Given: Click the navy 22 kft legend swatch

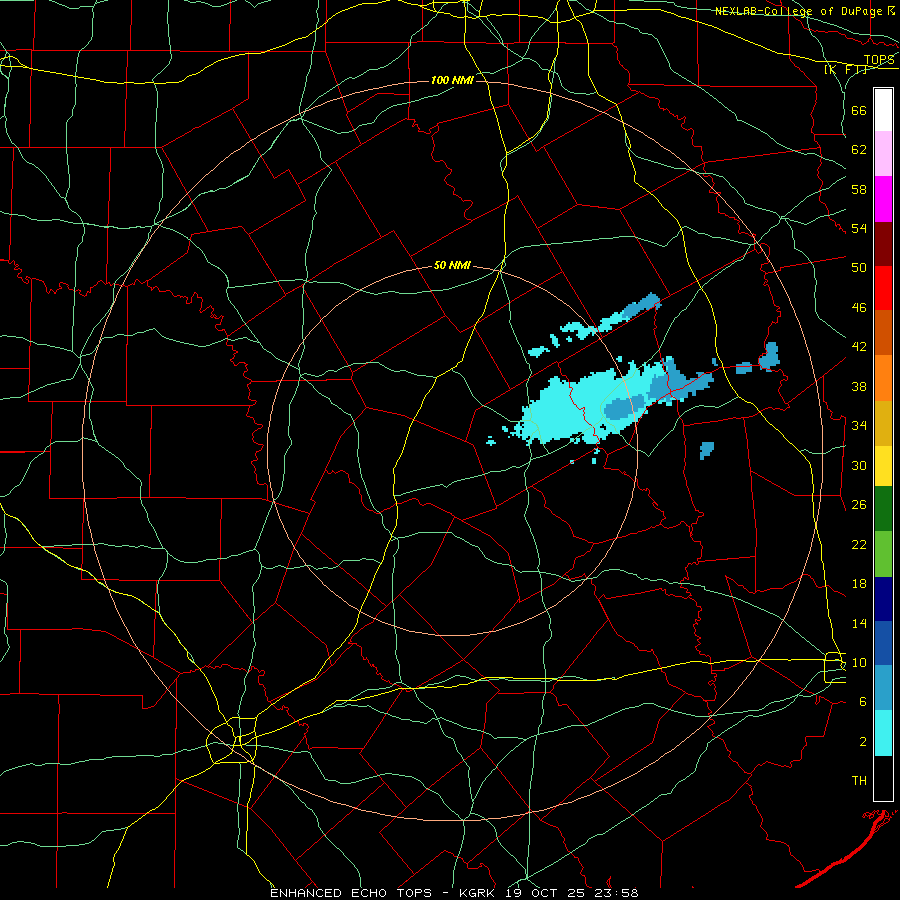Looking at the screenshot, I should coord(883,599).
